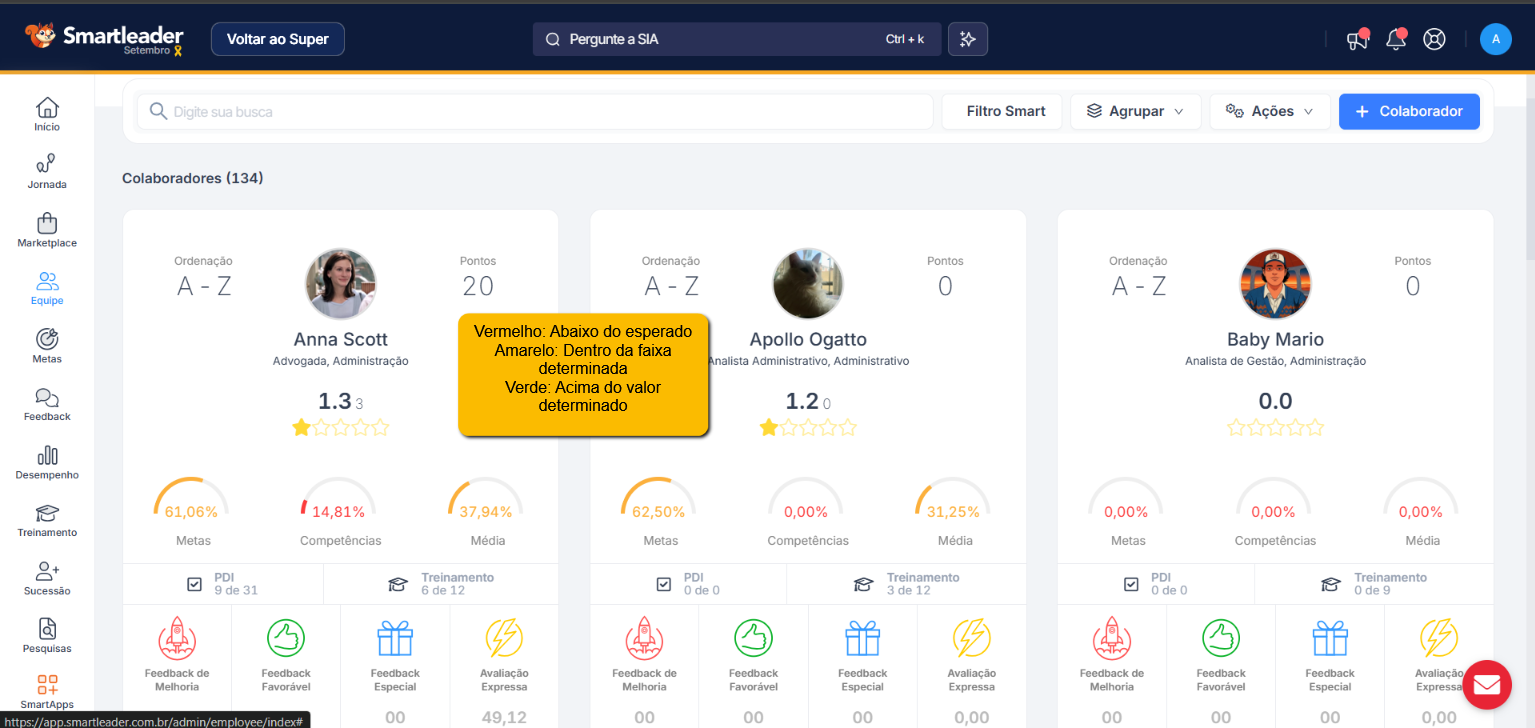Expand the Agrupar dropdown
This screenshot has width=1535, height=728.
(1135, 112)
